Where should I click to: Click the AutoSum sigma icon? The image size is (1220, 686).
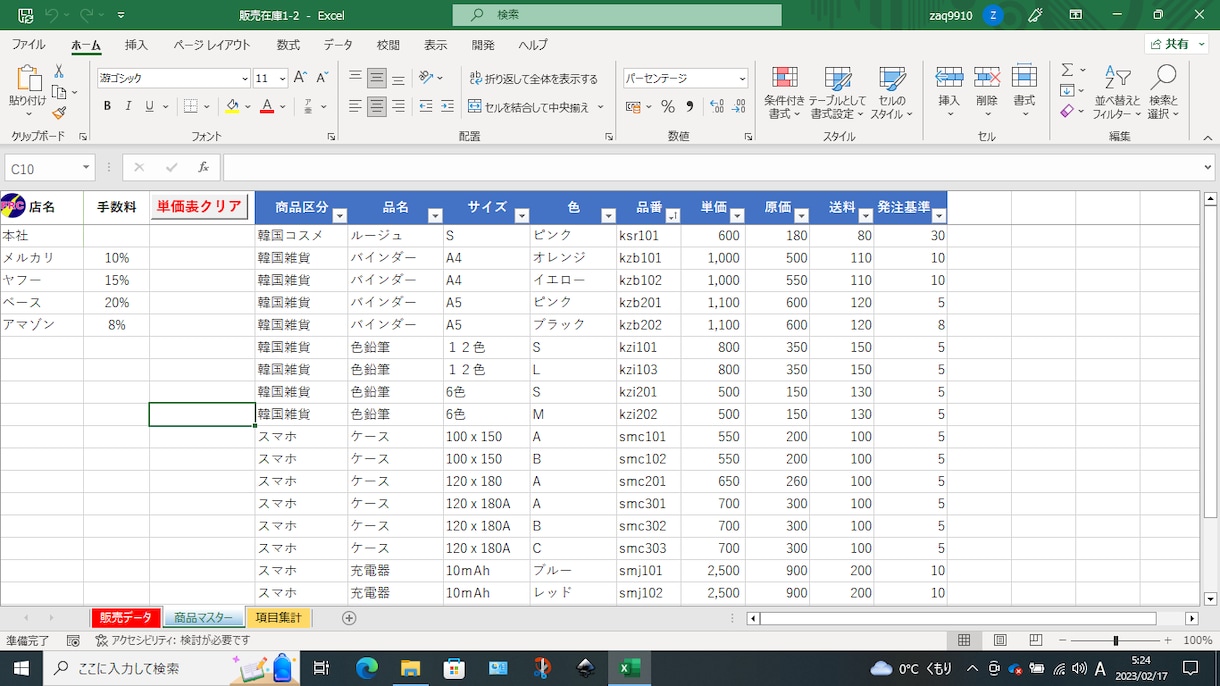tap(1067, 70)
